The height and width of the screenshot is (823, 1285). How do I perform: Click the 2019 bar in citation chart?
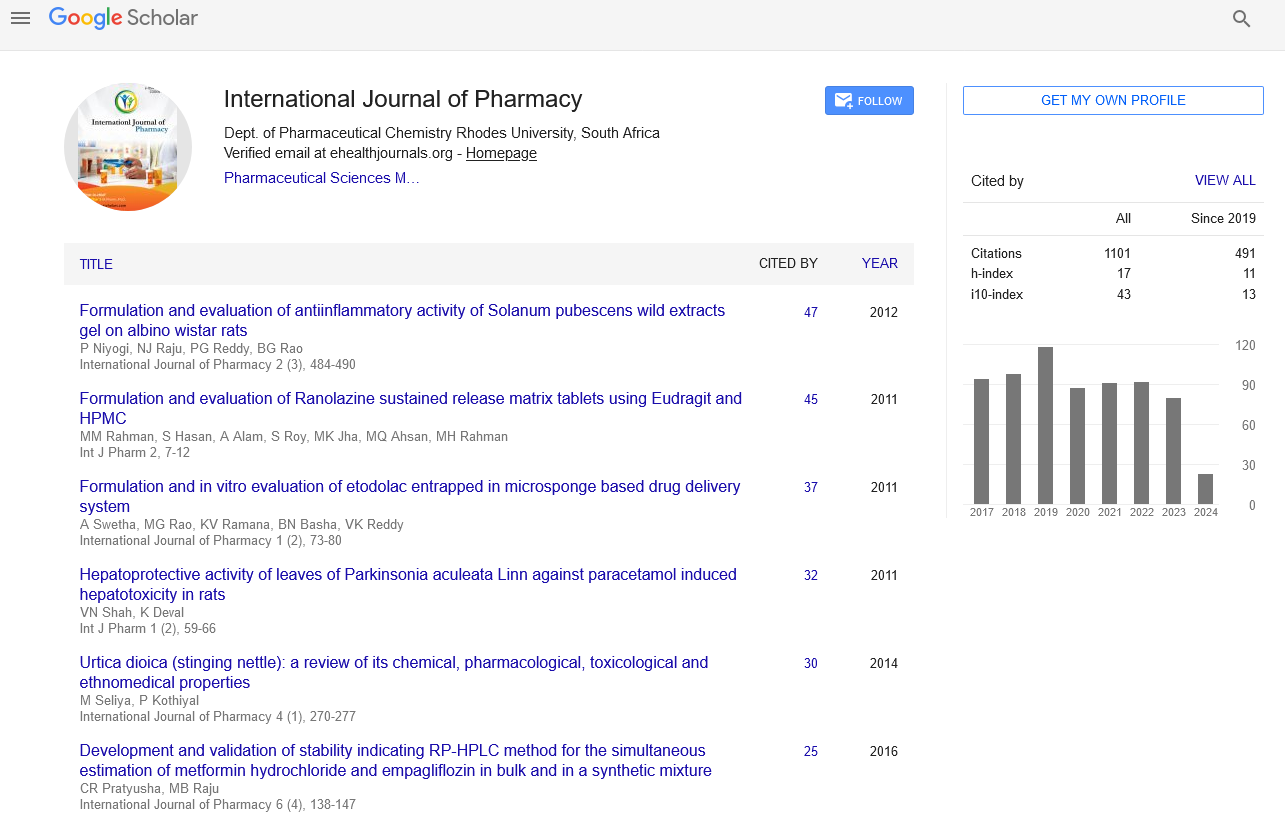1045,425
